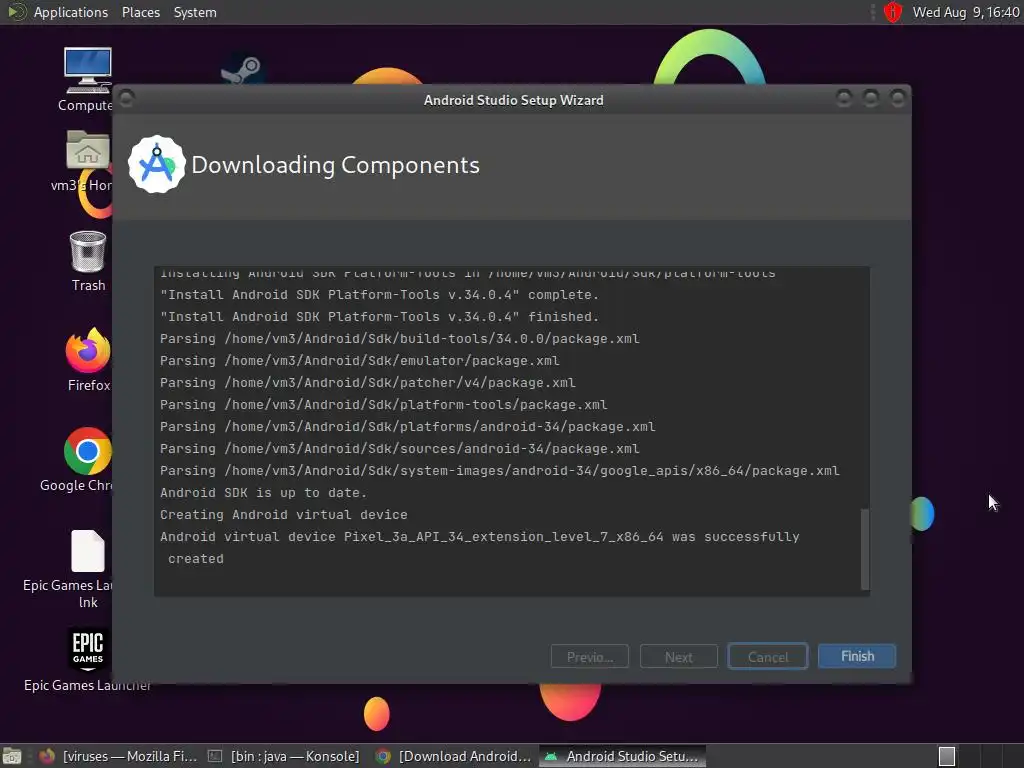Viewport: 1024px width, 768px height.
Task: Click the Cancel button
Action: (768, 656)
